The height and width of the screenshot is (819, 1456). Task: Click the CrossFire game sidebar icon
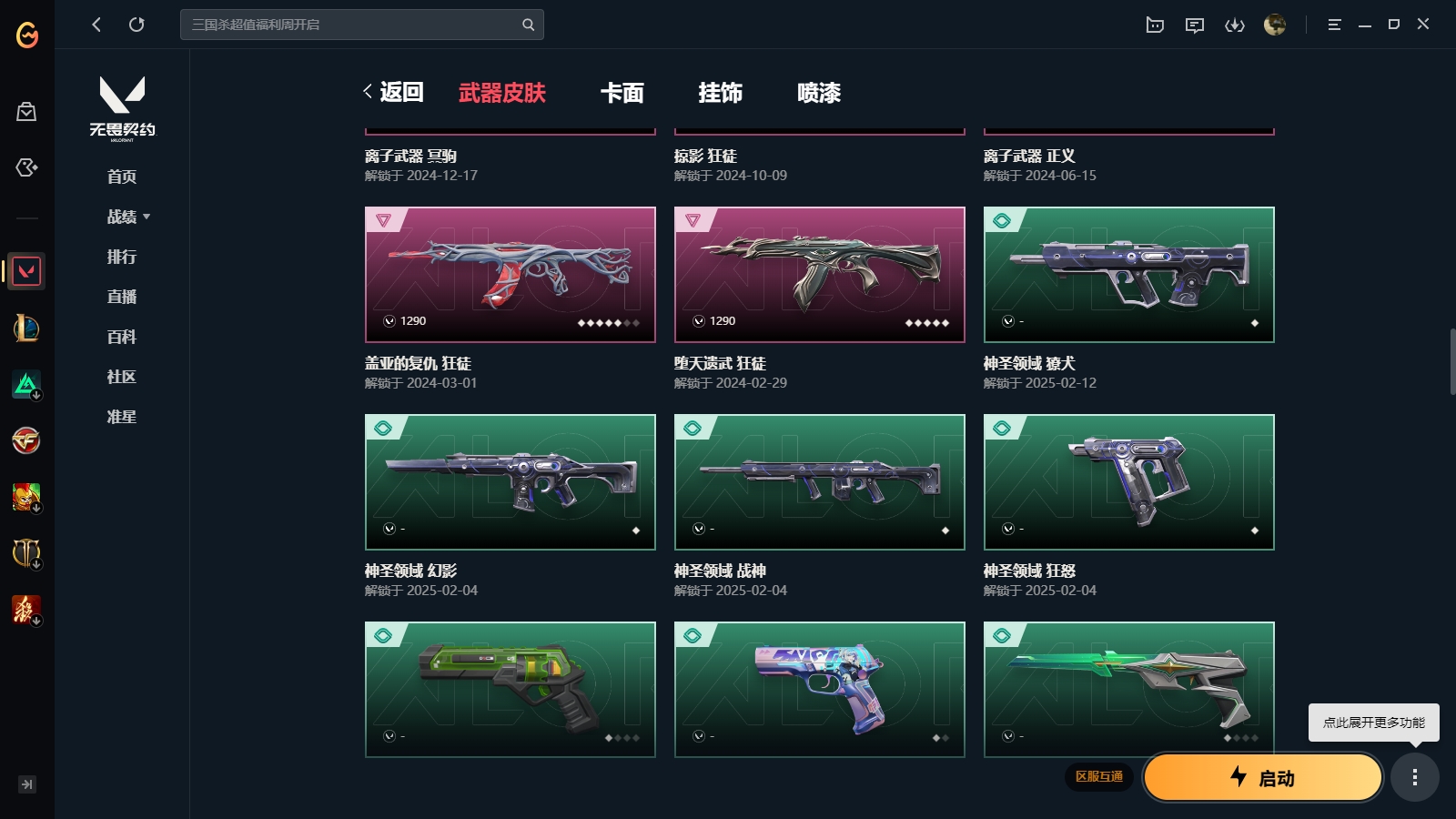pos(26,440)
